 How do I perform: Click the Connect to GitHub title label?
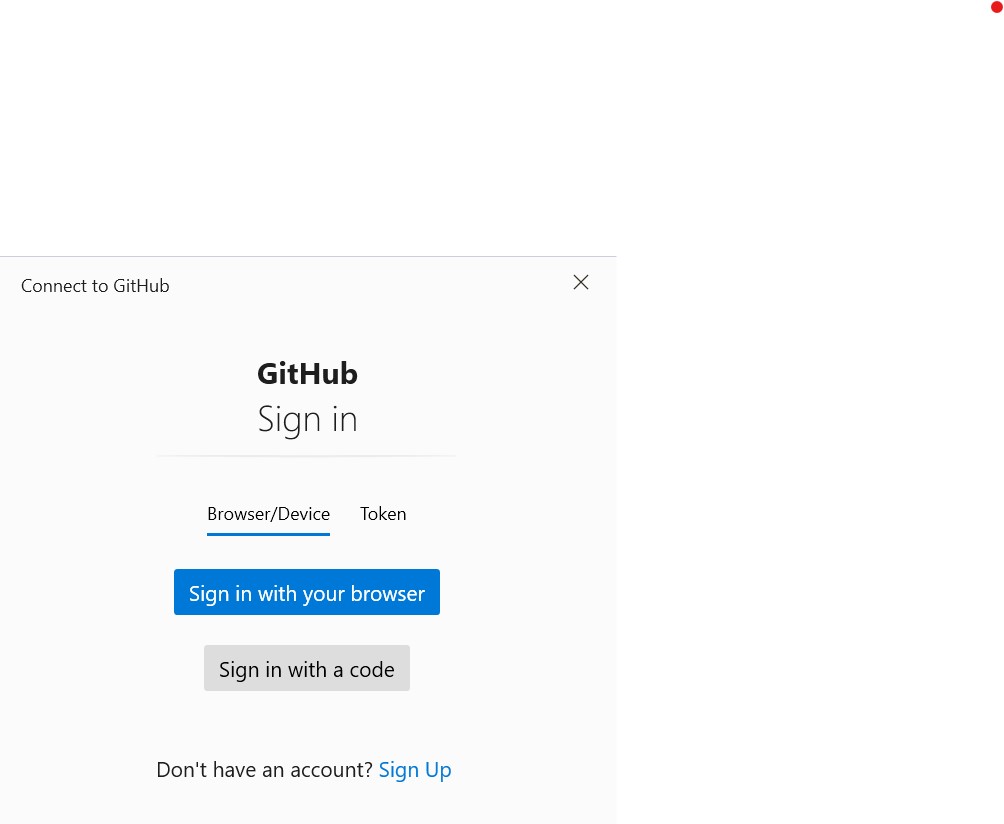(95, 285)
